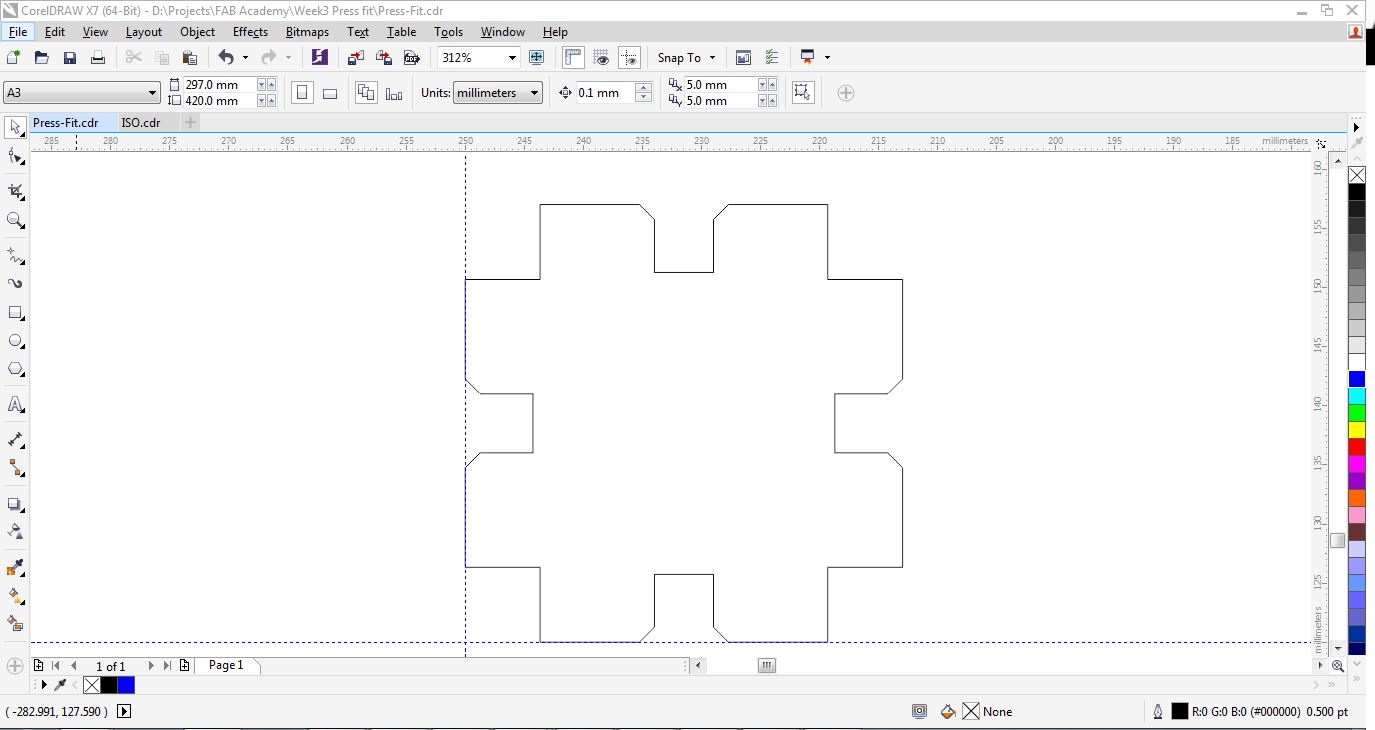The width and height of the screenshot is (1375, 730).
Task: Select the Polygon tool
Action: pyautogui.click(x=16, y=370)
